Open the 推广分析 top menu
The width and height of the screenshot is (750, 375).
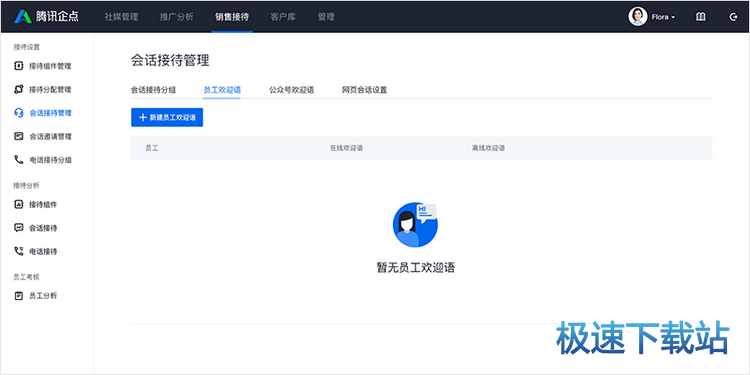pyautogui.click(x=176, y=17)
